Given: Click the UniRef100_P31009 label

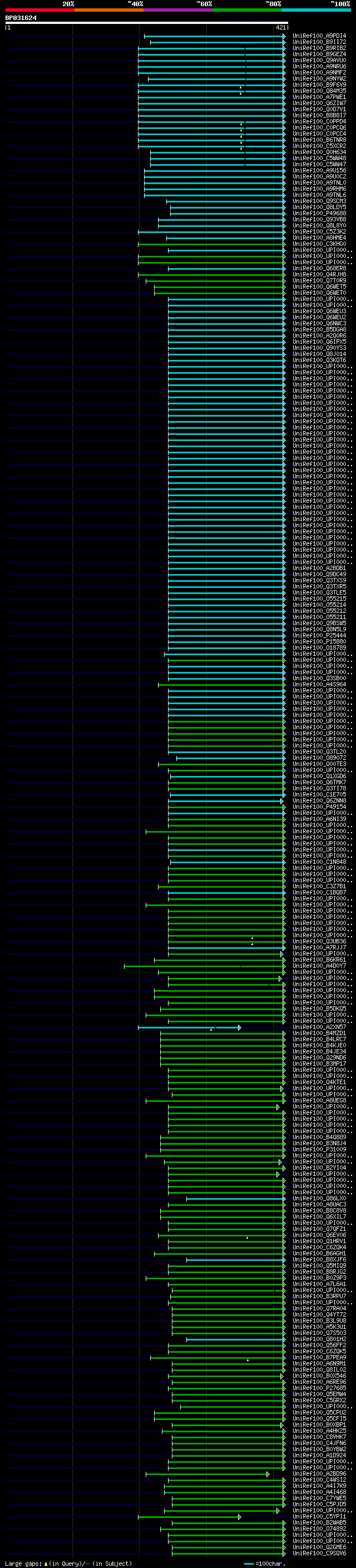Looking at the screenshot, I should point(319,1149).
